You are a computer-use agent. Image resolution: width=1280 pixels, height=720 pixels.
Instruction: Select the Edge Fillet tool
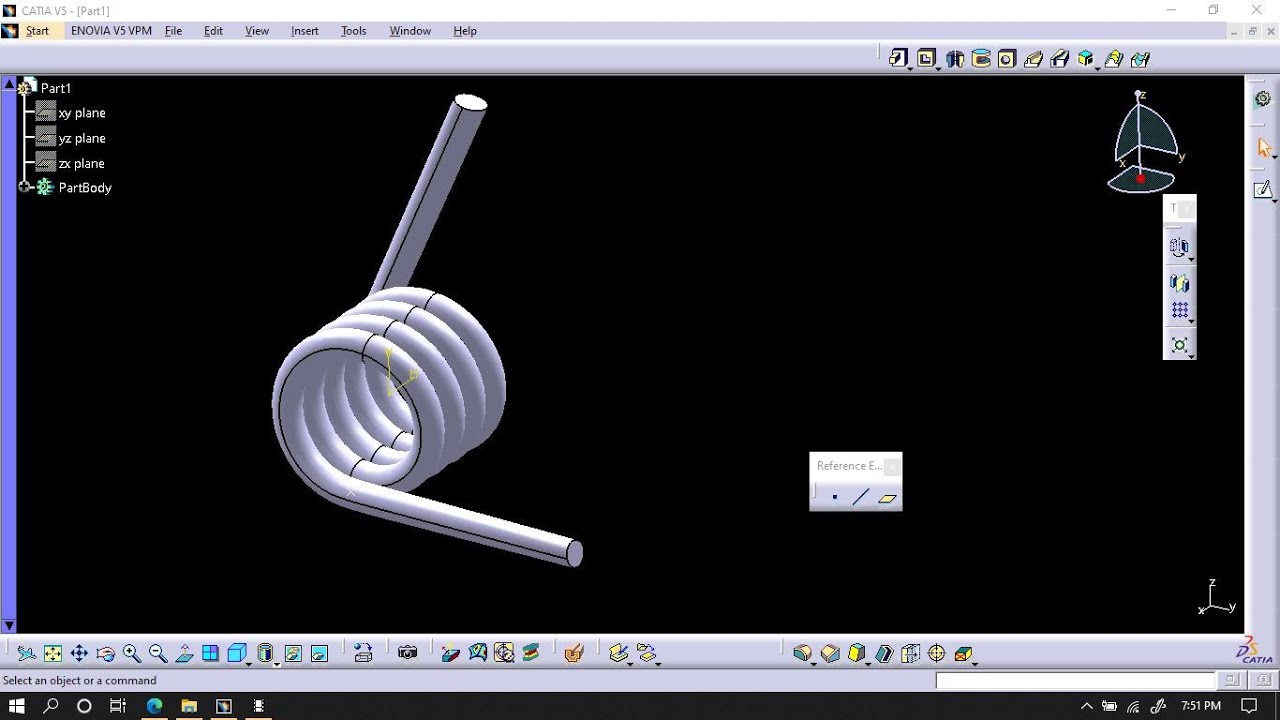point(802,653)
